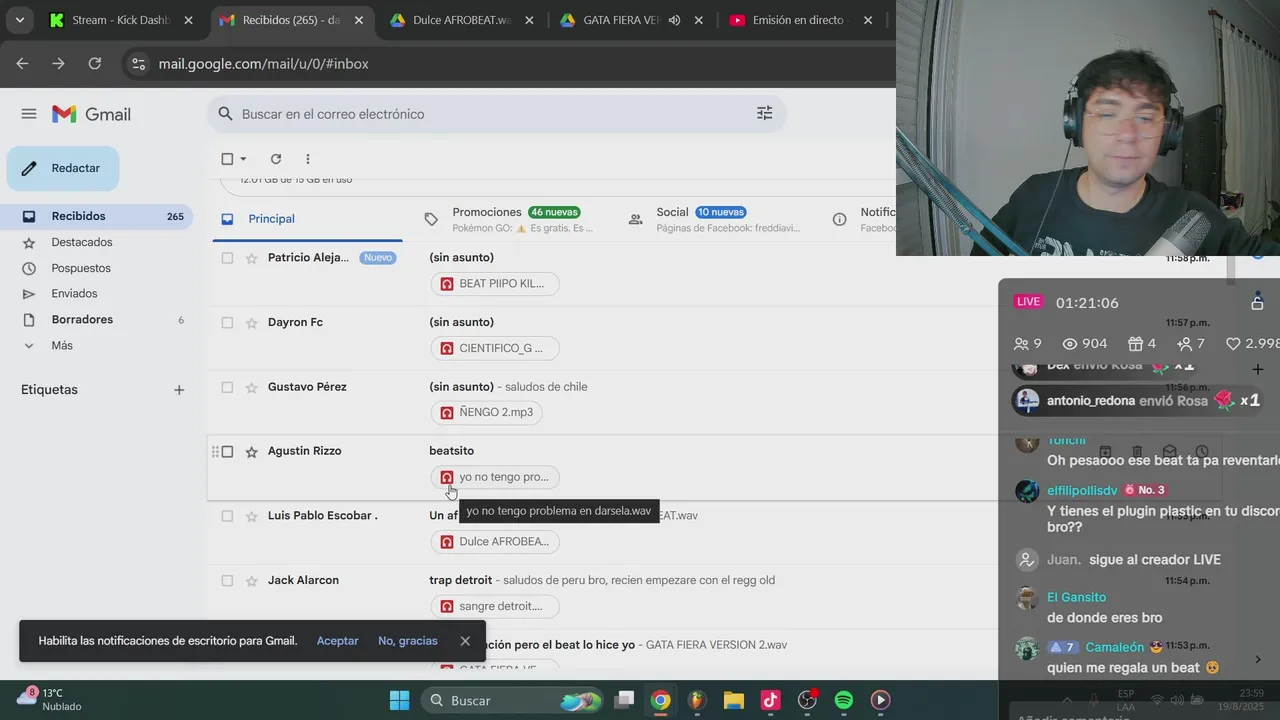
Task: Open the select-all dropdown arrow
Action: click(243, 159)
